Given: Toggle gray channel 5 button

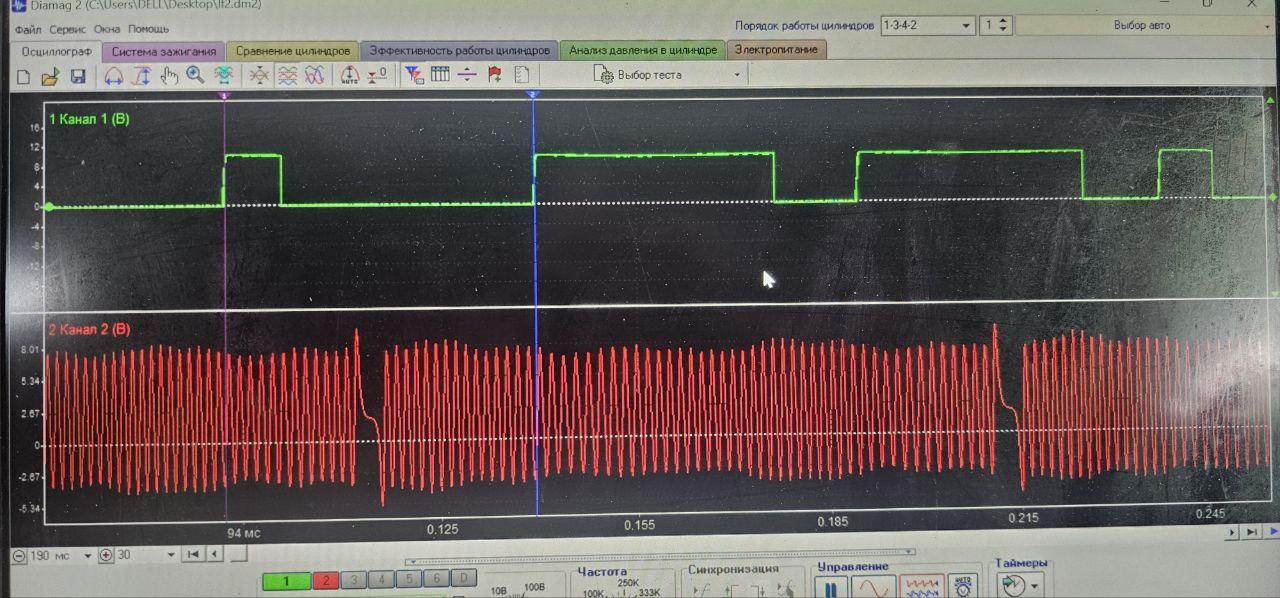Looking at the screenshot, I should (409, 579).
